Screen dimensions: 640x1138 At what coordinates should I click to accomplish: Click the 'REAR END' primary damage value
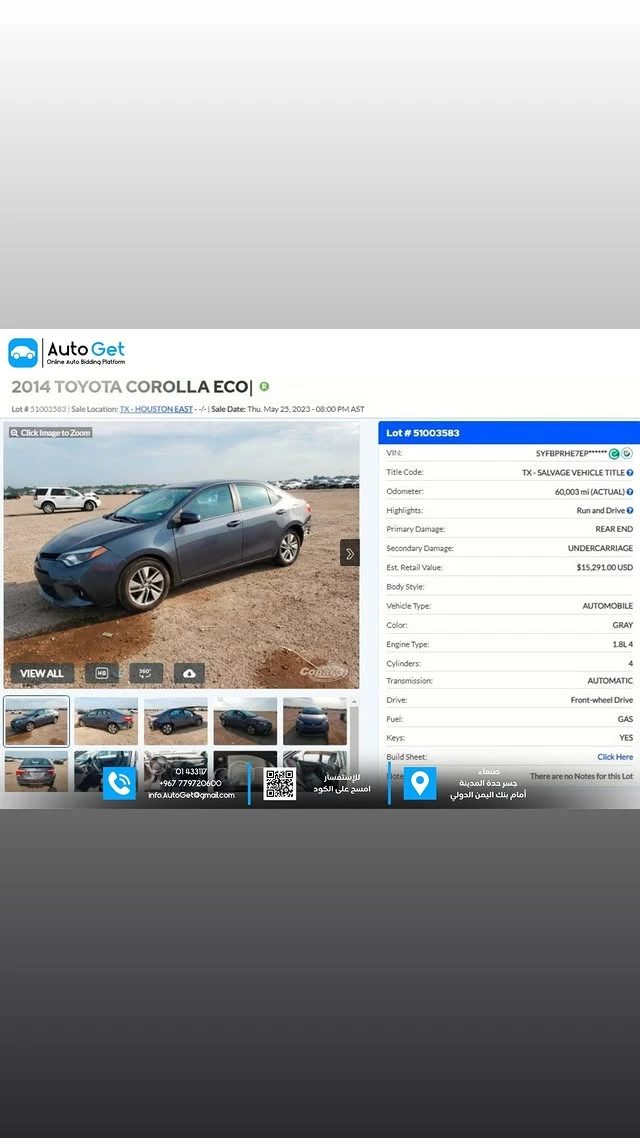(614, 529)
